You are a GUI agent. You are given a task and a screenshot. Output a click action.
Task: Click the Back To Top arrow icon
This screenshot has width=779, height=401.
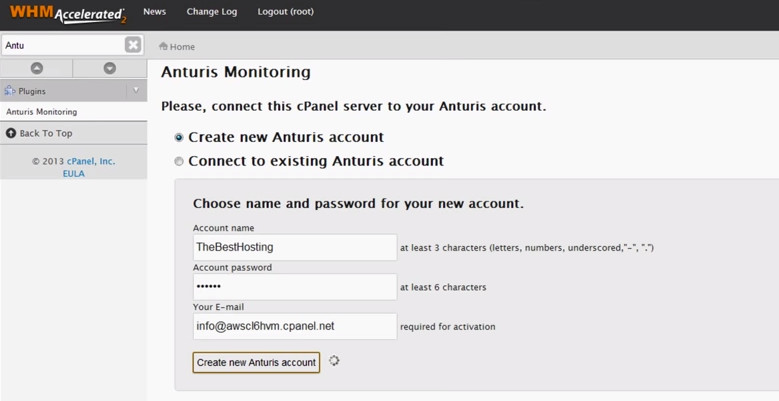(11, 133)
